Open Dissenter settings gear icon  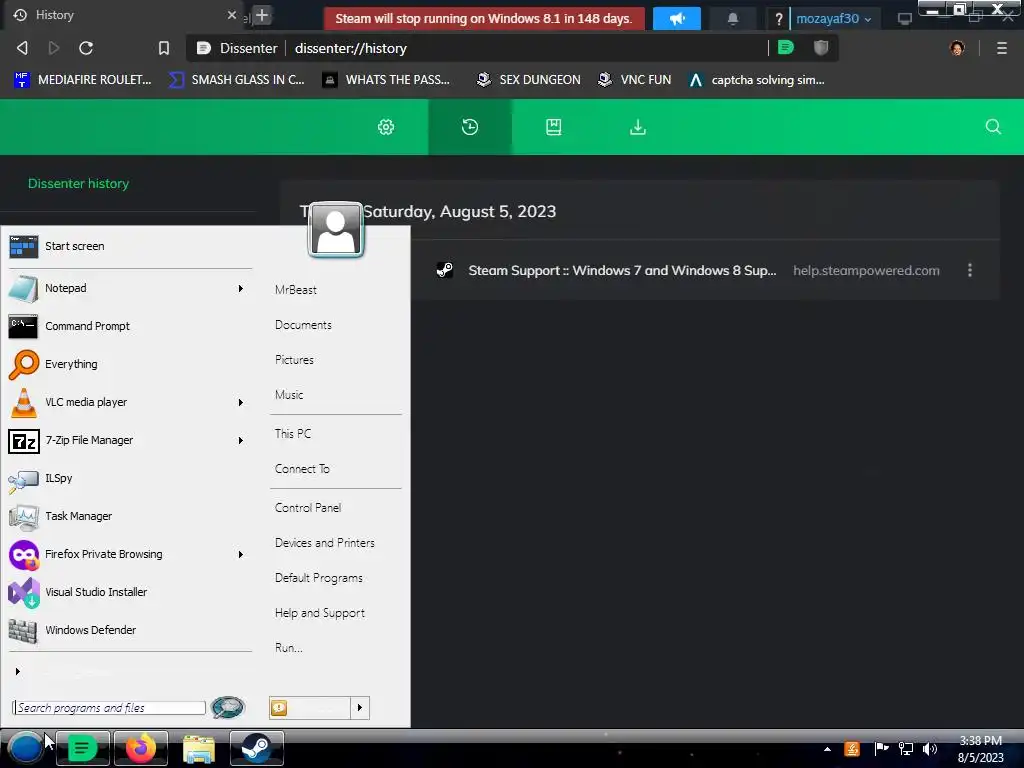point(386,127)
